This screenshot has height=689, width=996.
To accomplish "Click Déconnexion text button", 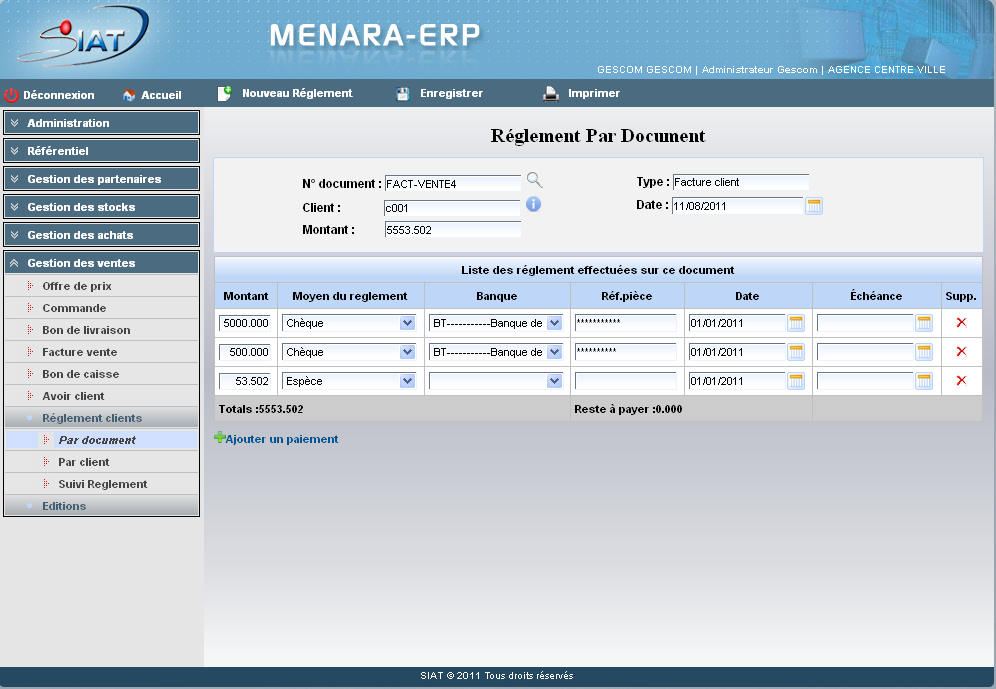I will pos(58,95).
